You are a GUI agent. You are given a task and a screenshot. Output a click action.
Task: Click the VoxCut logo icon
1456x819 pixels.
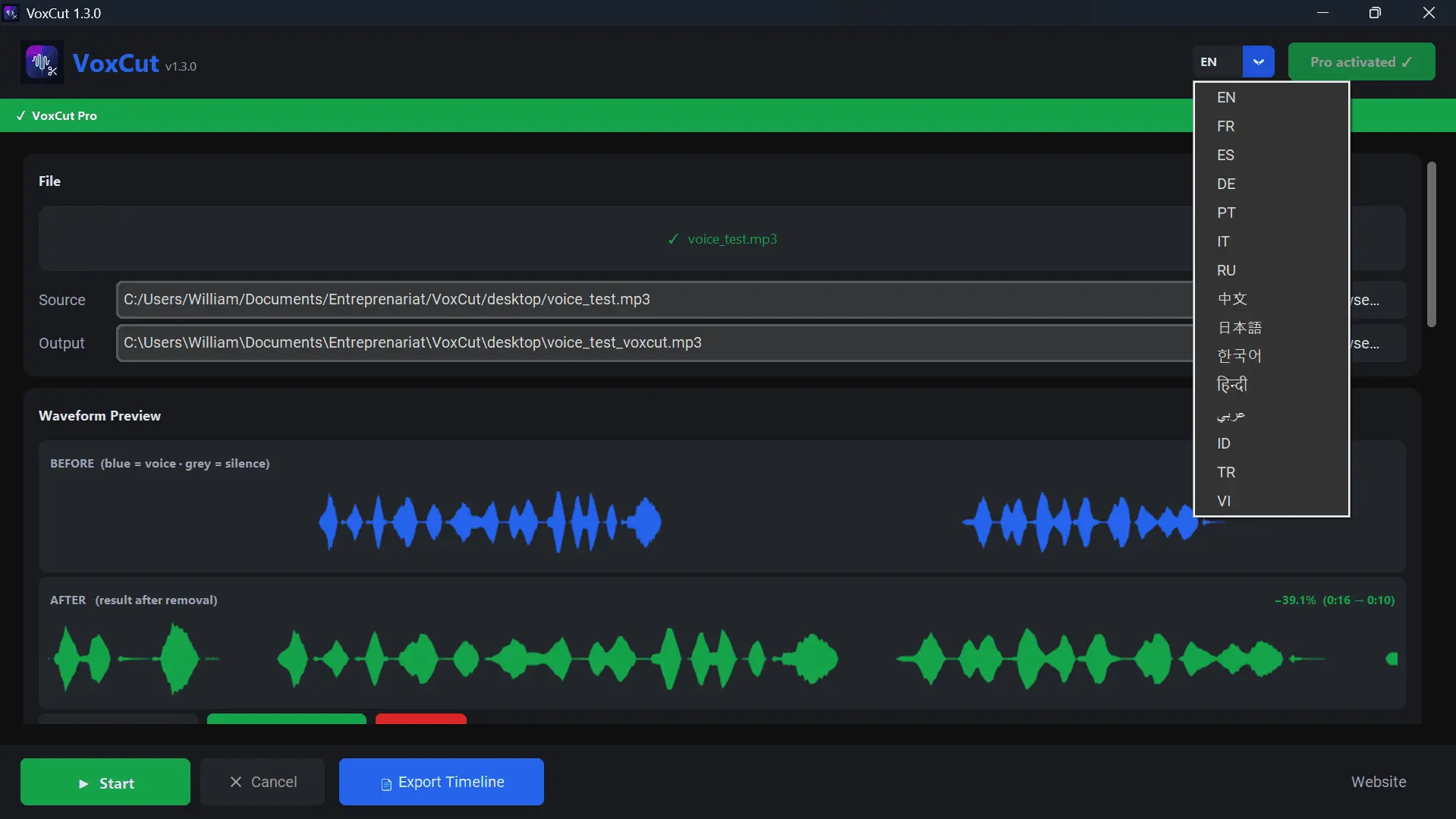click(x=42, y=62)
